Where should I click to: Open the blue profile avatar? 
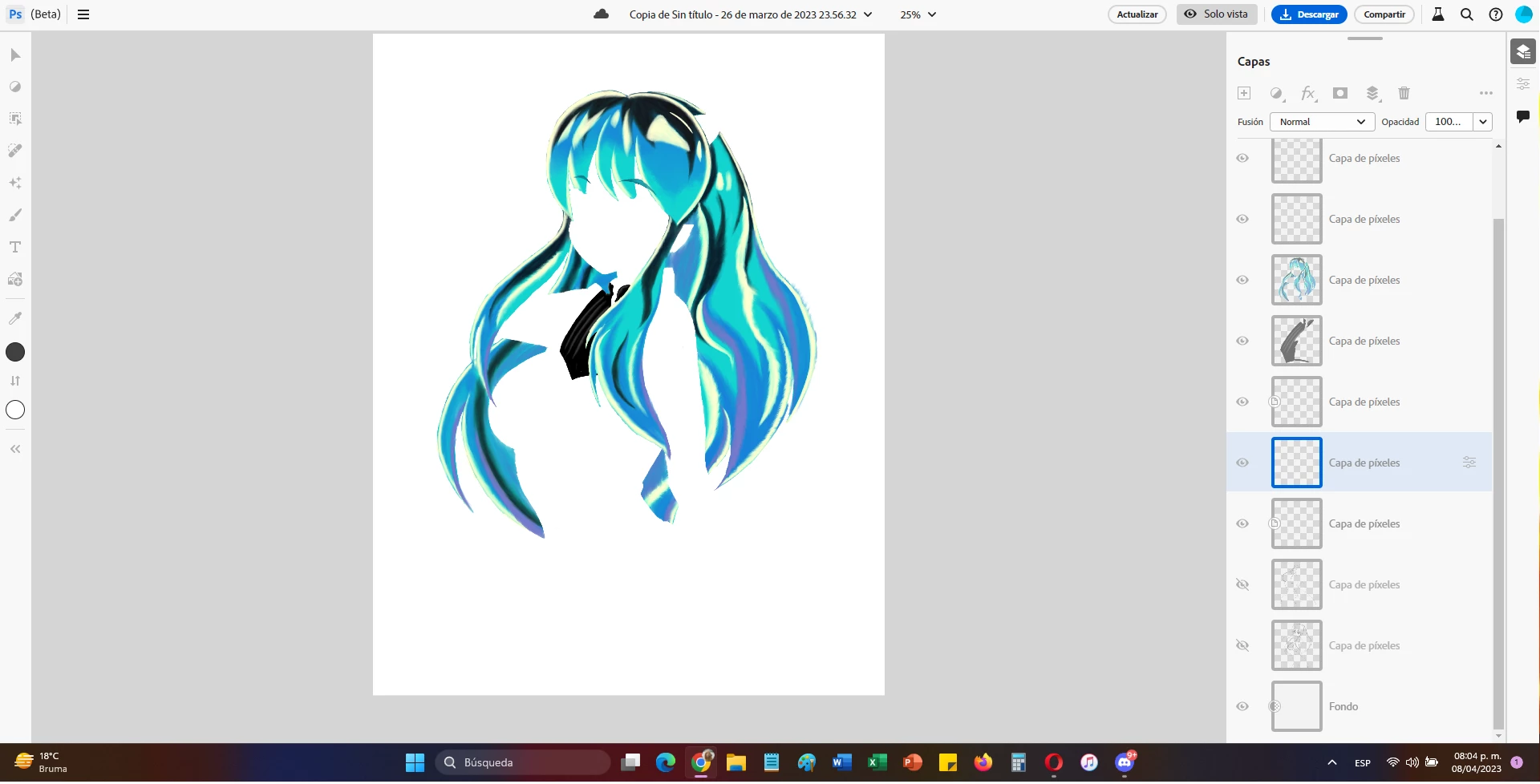[x=1524, y=14]
